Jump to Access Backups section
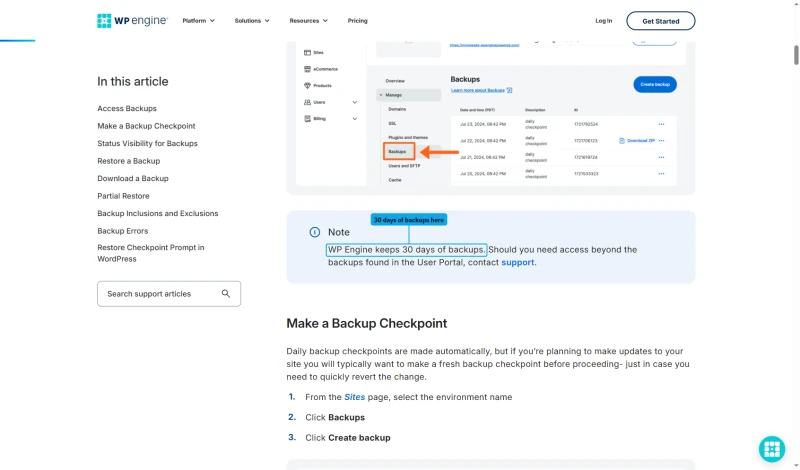This screenshot has width=800, height=470. click(127, 108)
